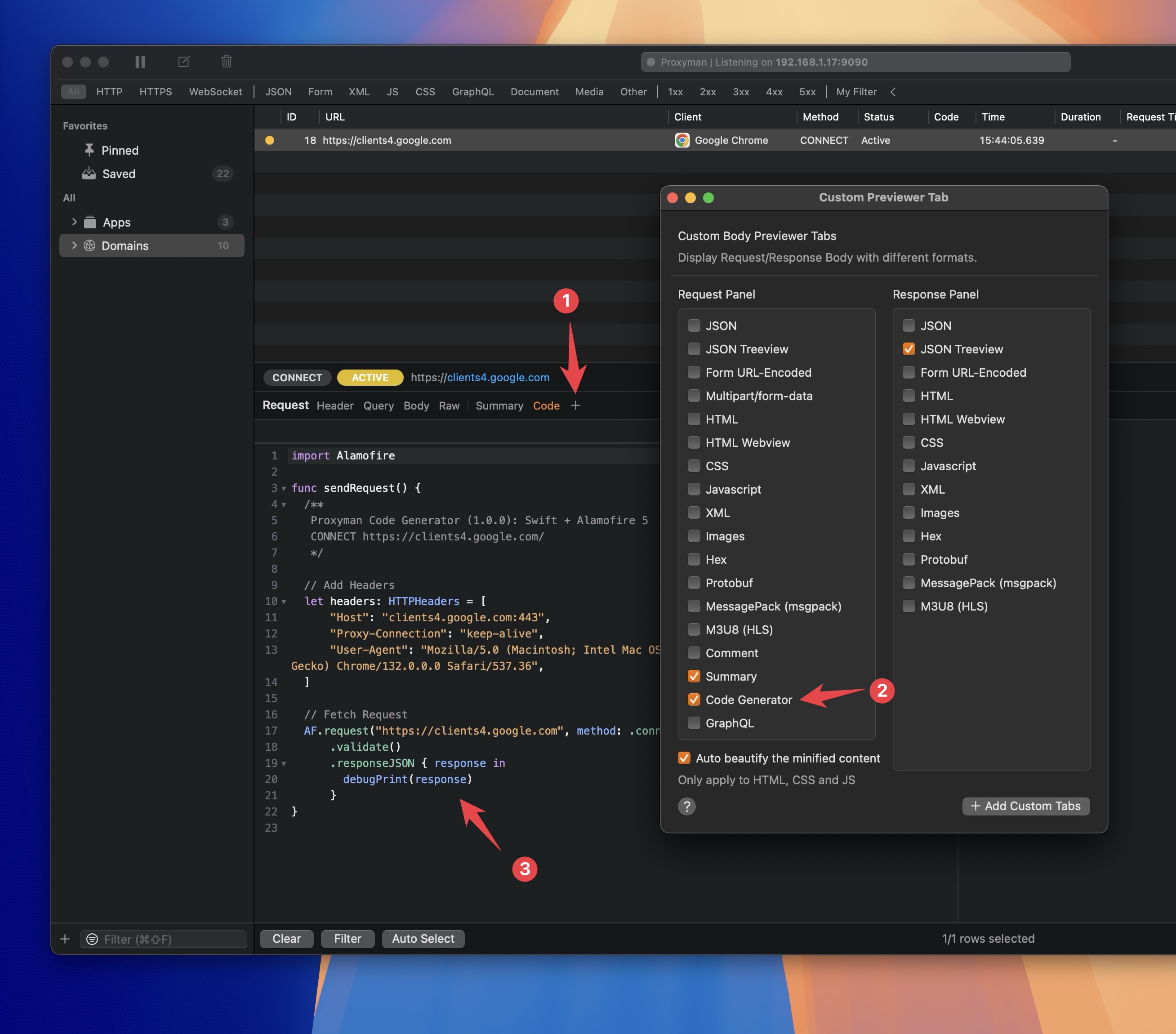
Task: Switch to the Header tab
Action: coord(335,406)
